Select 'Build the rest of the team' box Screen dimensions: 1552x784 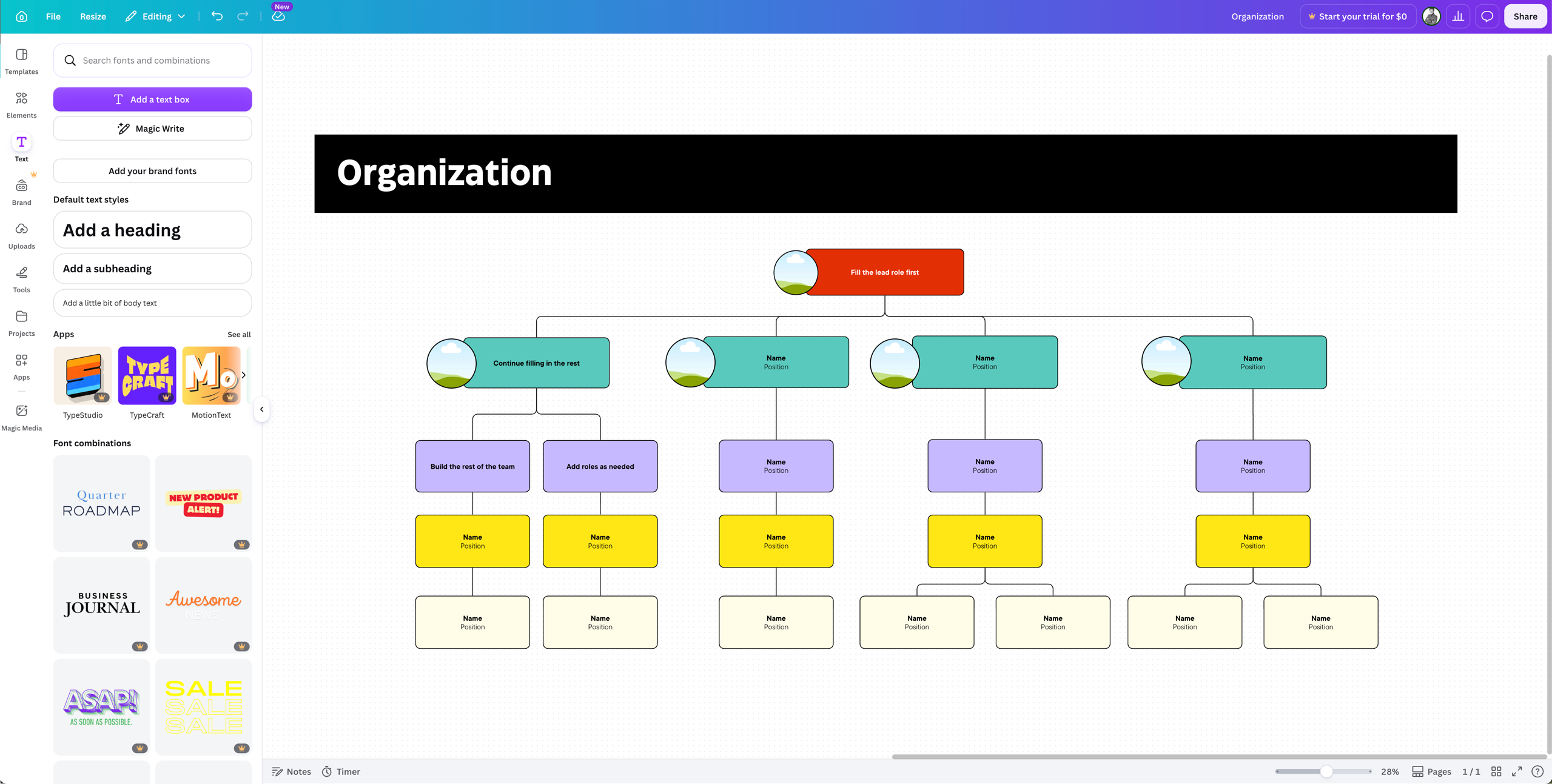(472, 466)
